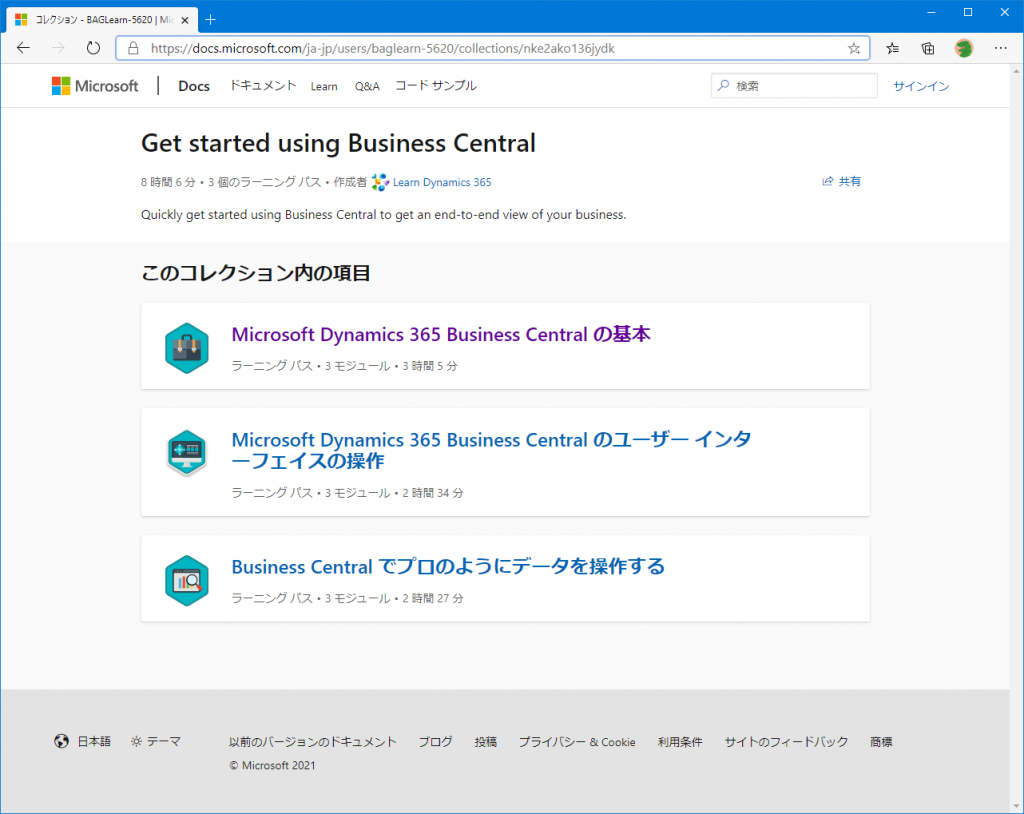Click the browser back arrow
This screenshot has width=1024, height=814.
click(24, 48)
